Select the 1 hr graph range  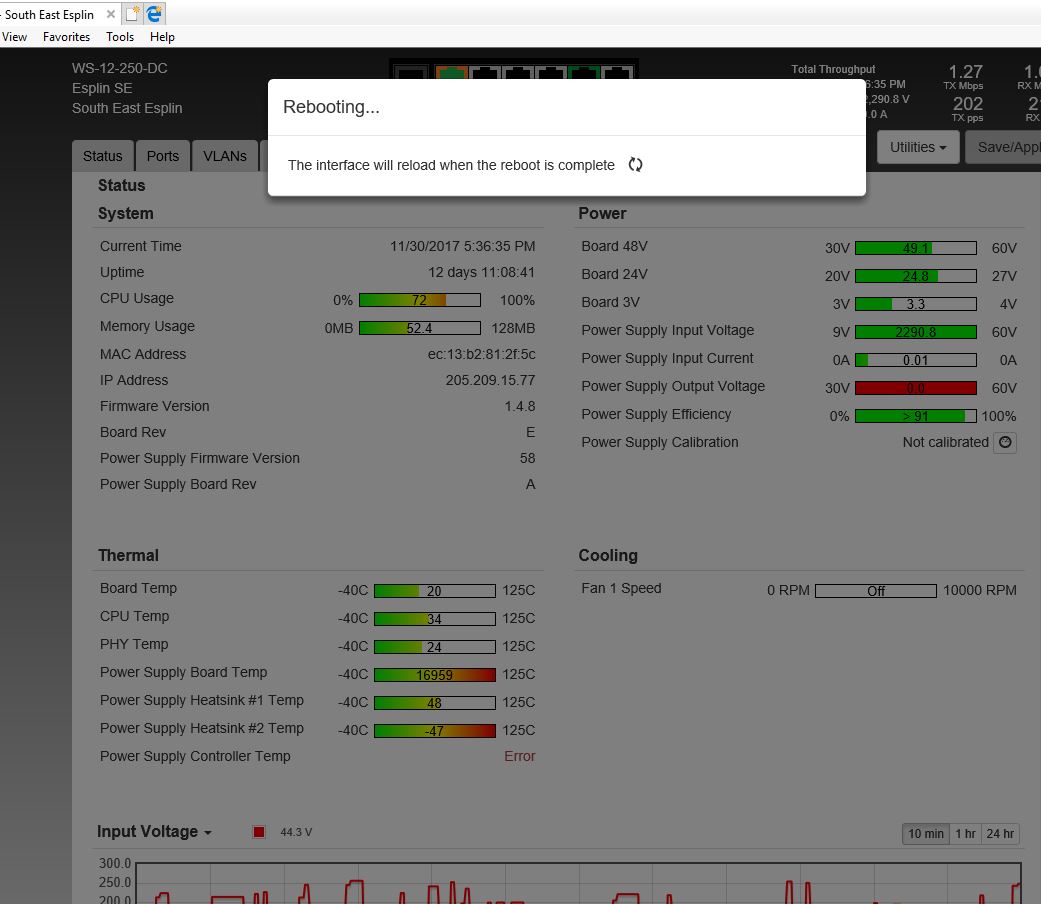[x=965, y=833]
